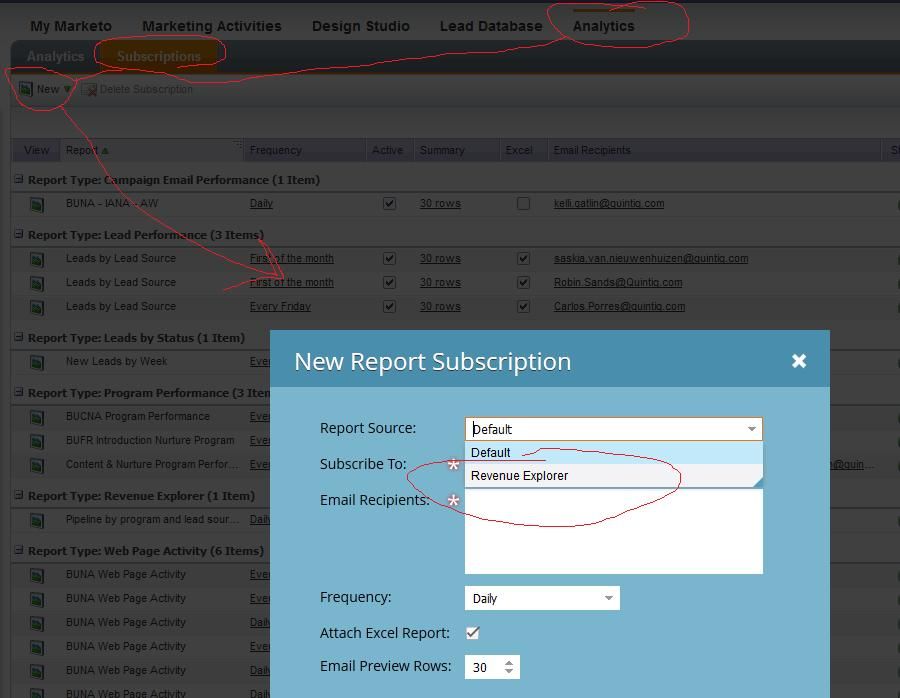Collapse Report Type: Lead Performance group

(19, 235)
